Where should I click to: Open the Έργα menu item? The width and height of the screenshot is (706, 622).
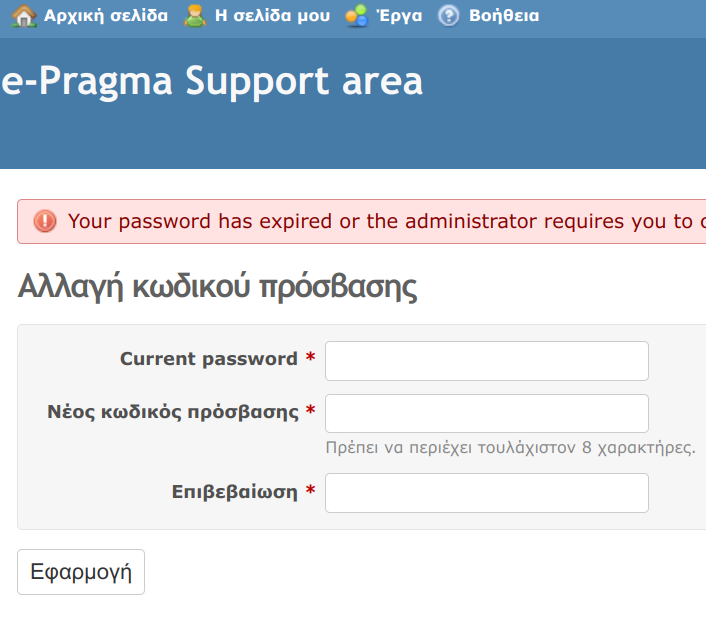(x=398, y=16)
